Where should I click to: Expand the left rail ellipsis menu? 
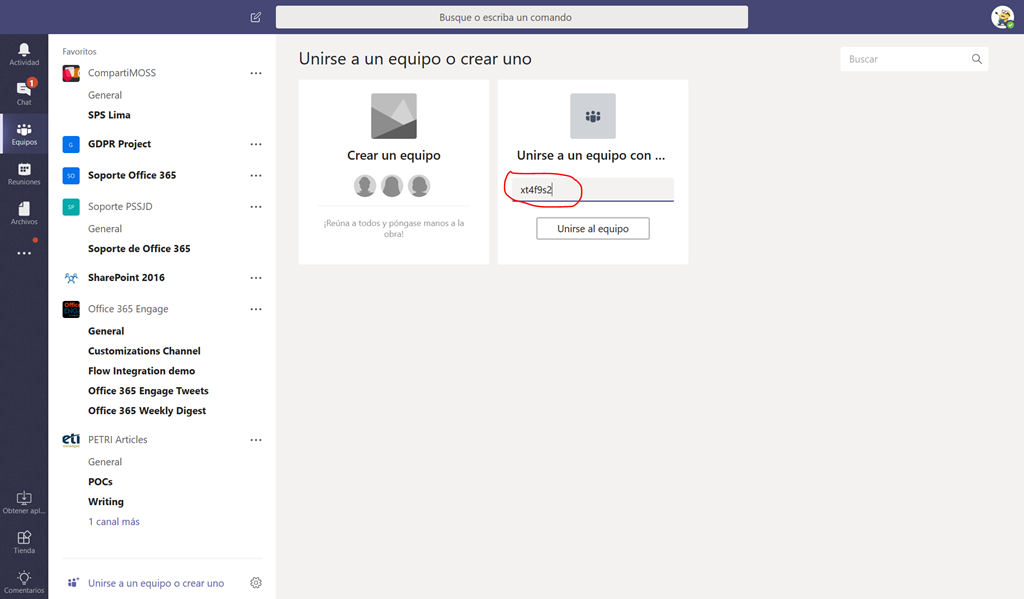(24, 253)
